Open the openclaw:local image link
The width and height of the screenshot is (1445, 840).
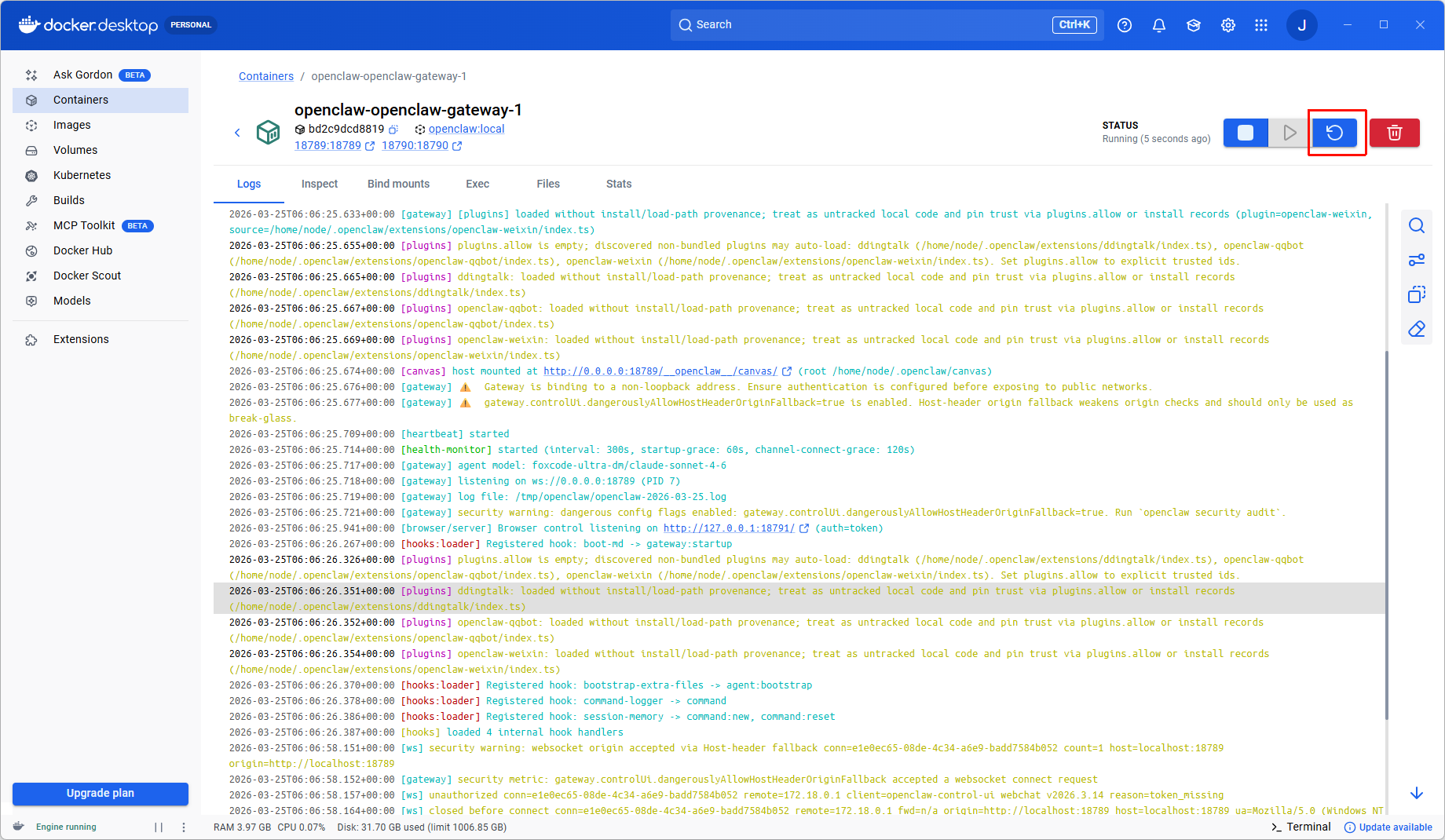466,129
